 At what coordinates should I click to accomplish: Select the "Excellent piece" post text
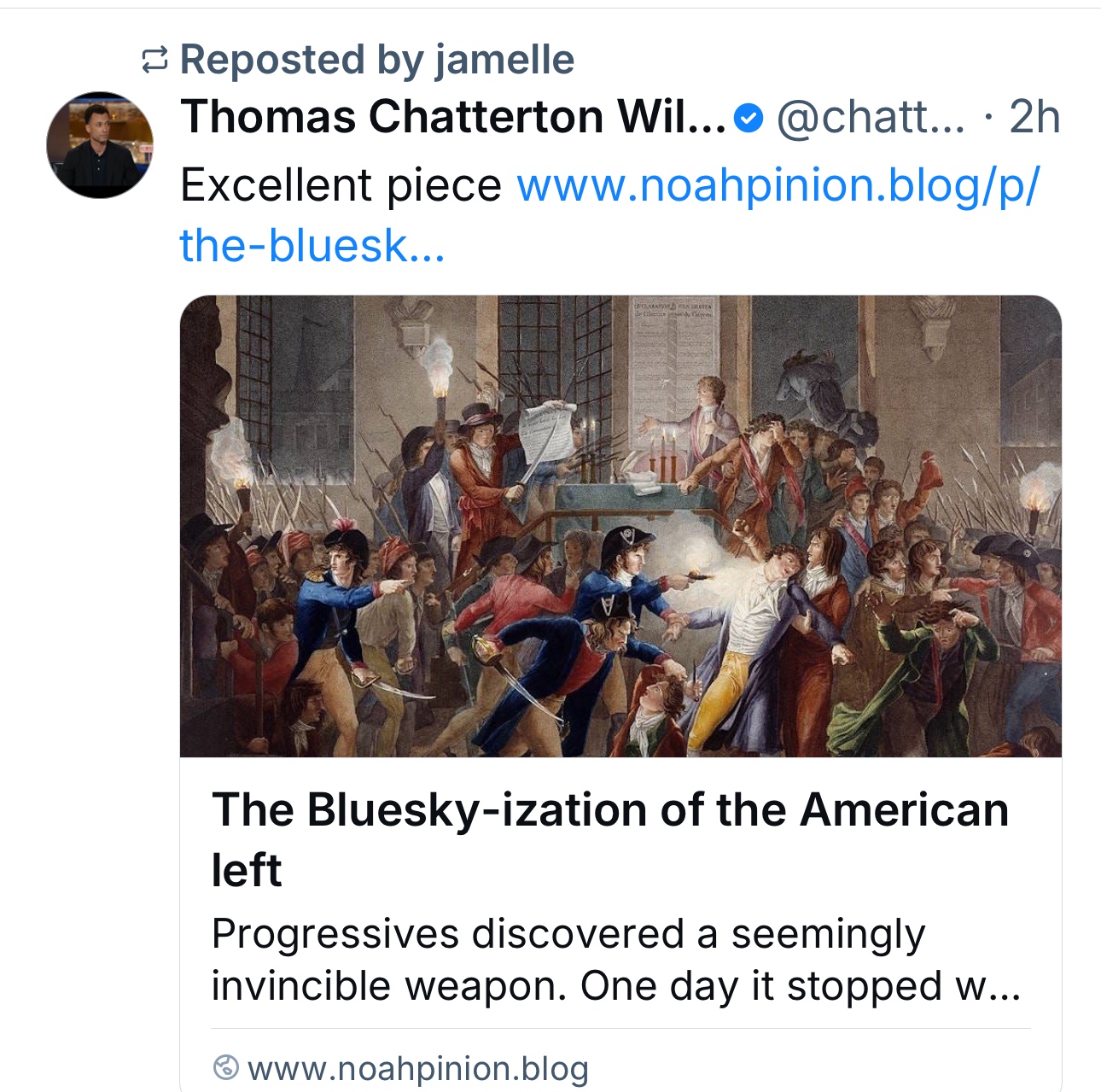click(341, 185)
